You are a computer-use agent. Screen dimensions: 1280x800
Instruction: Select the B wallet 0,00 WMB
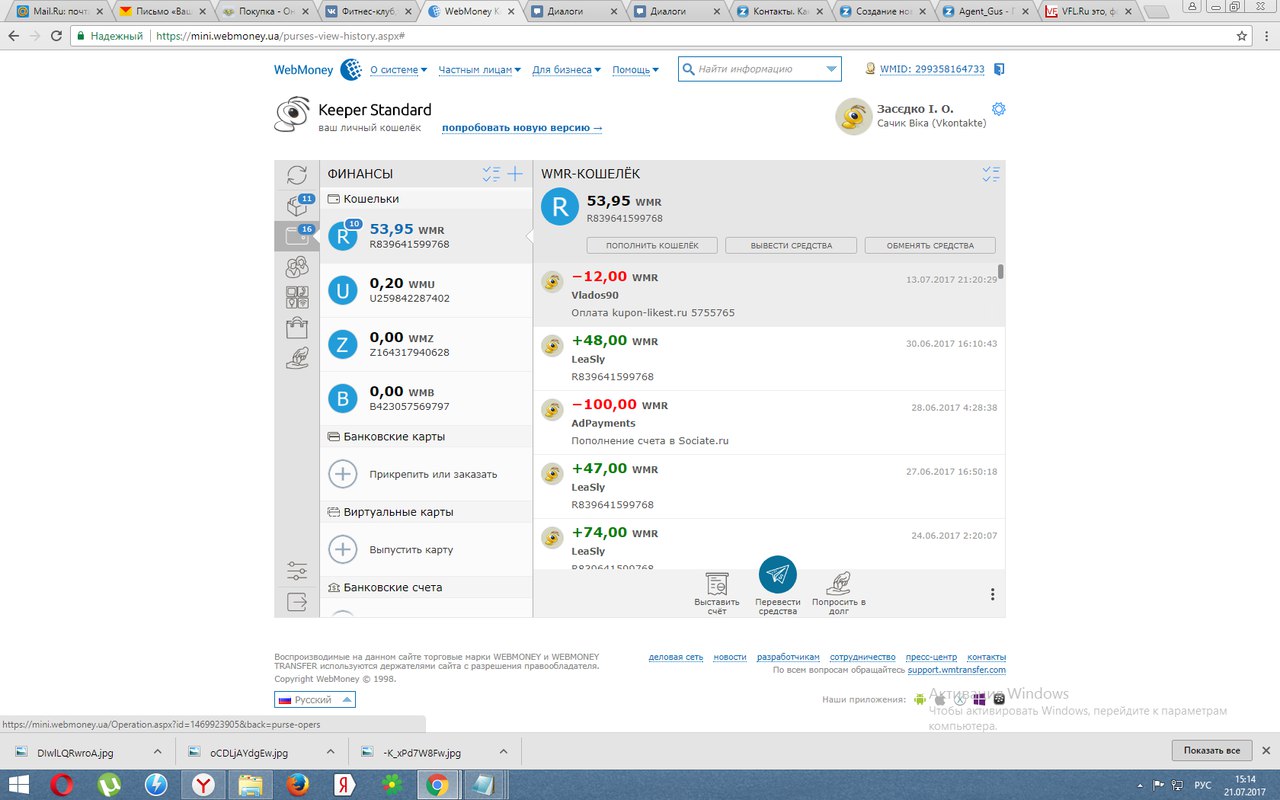(x=426, y=398)
